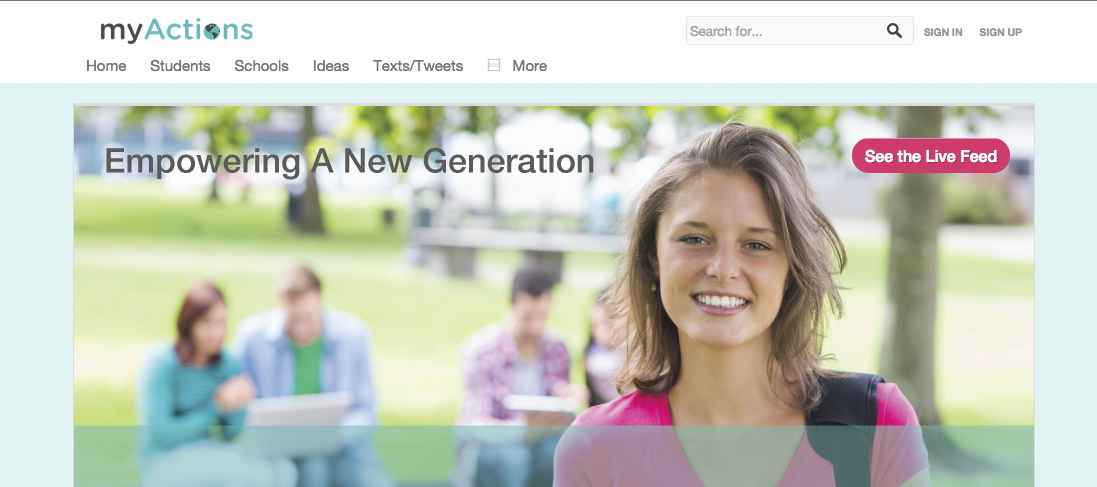Expand the More navigation menu
Screen dimensions: 1097x487
(530, 66)
